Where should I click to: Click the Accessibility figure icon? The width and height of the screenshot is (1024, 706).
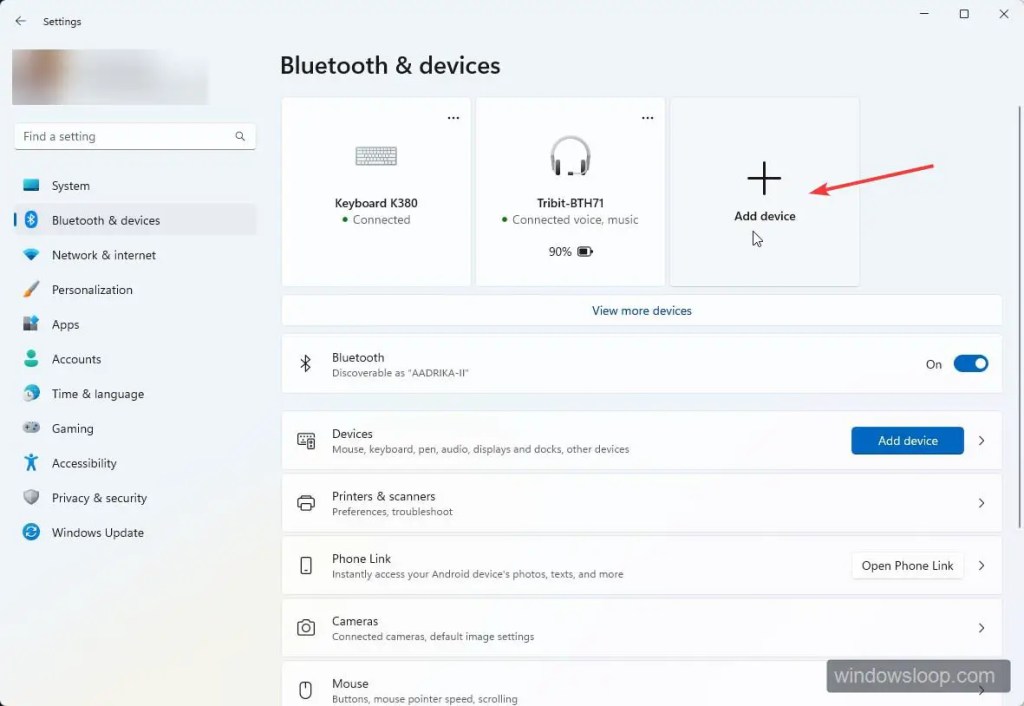(x=31, y=463)
